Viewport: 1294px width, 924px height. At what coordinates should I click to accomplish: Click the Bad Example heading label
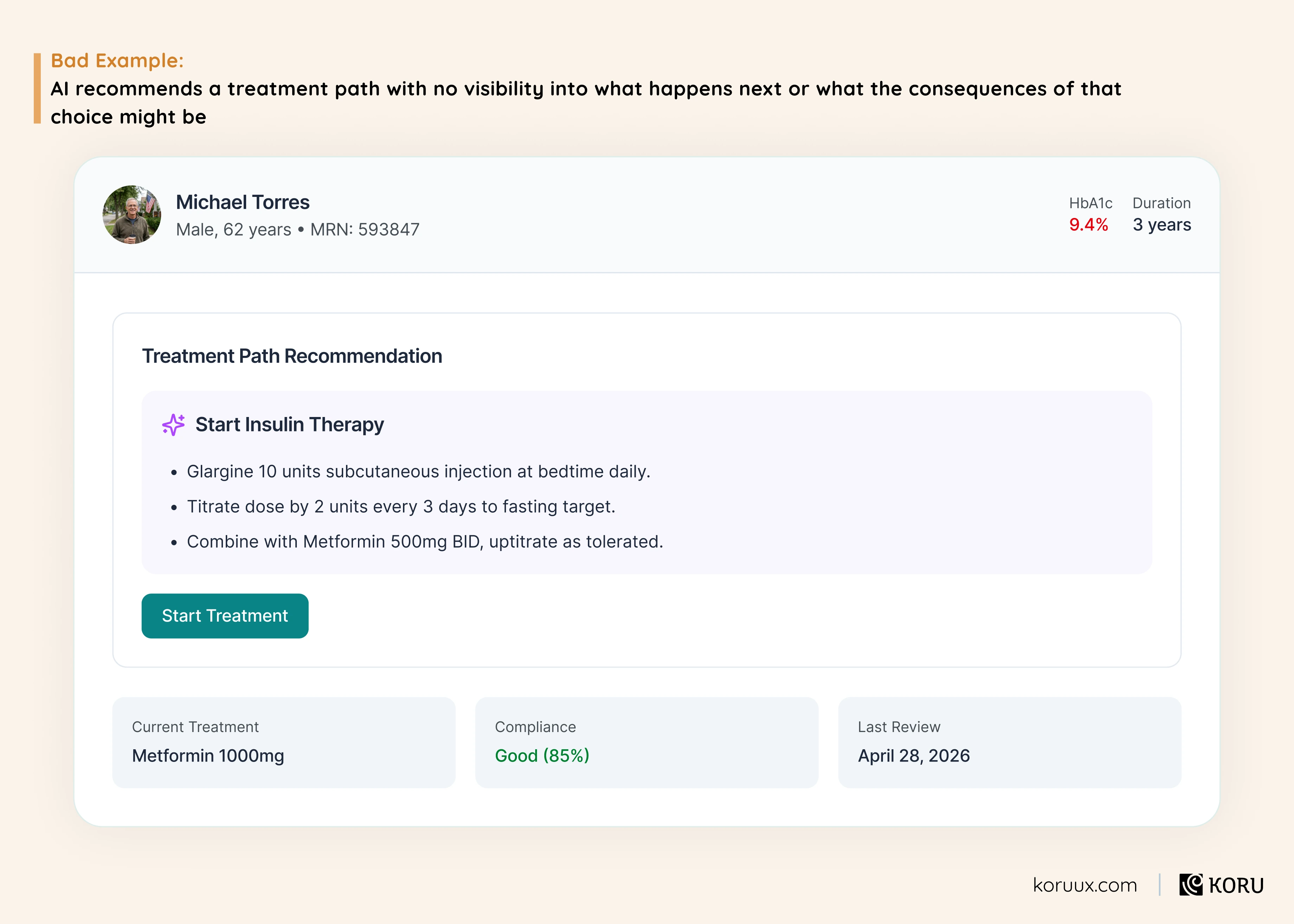[117, 60]
